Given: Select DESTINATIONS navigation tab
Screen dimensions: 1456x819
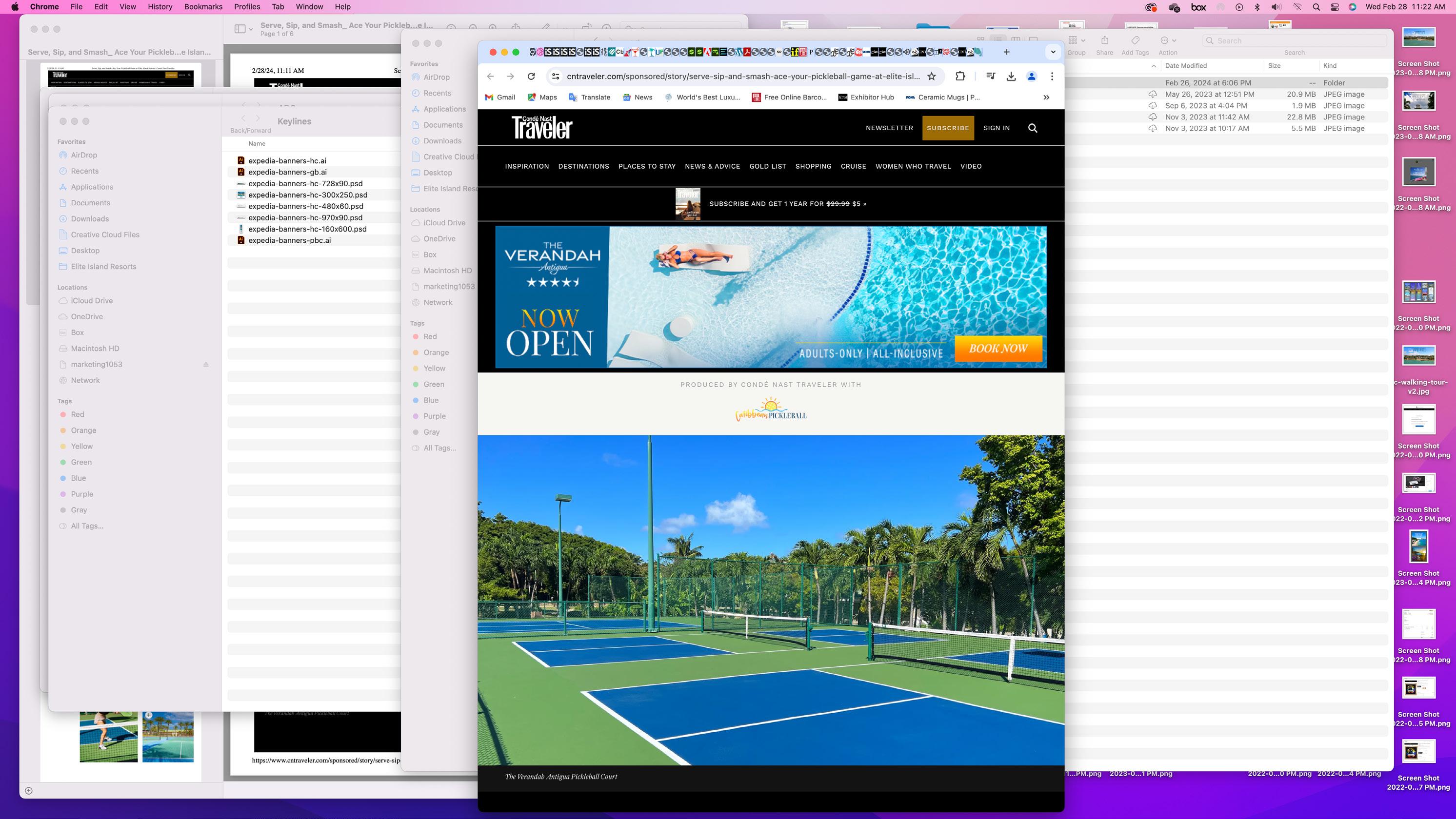Looking at the screenshot, I should [583, 166].
